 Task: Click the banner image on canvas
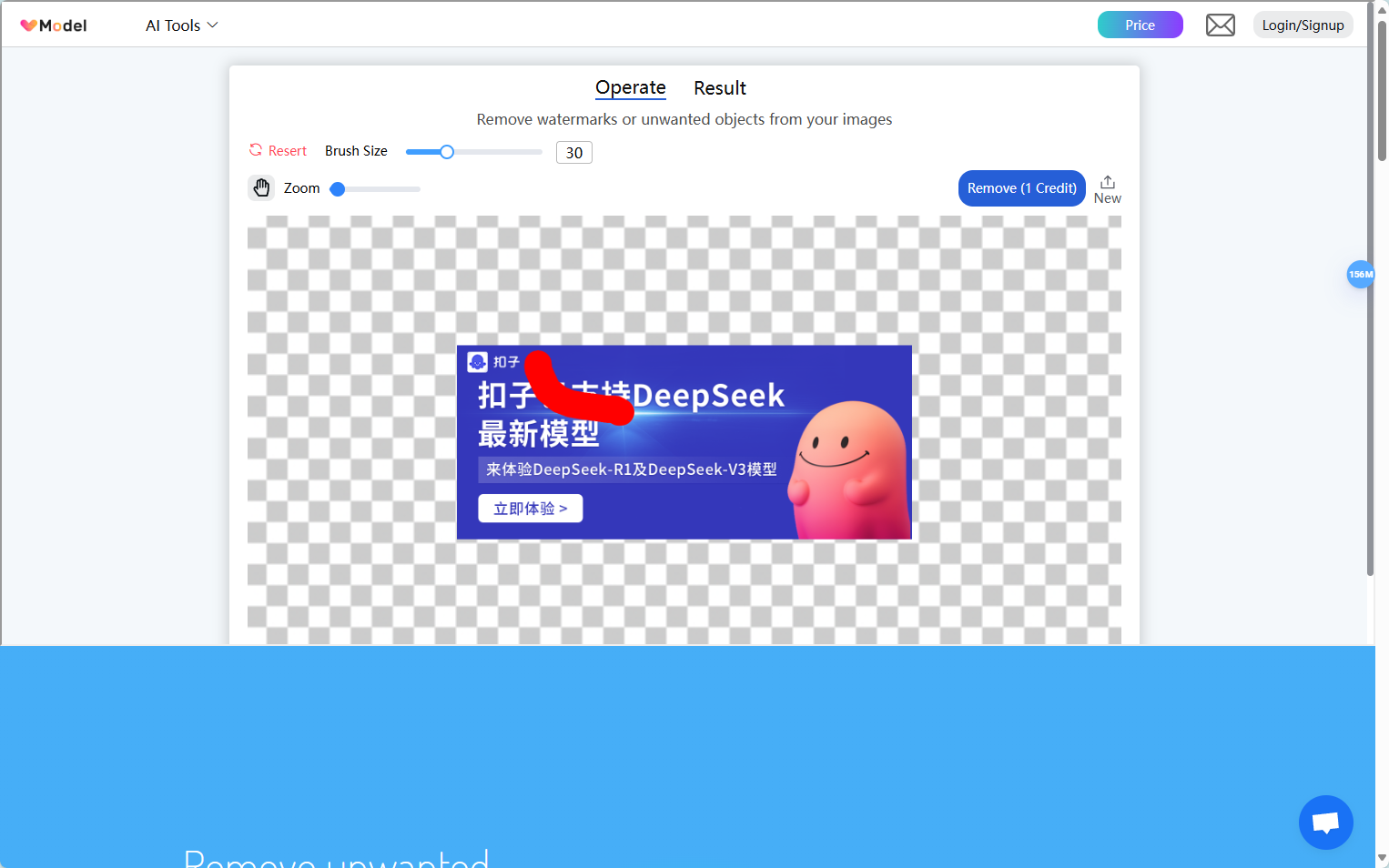pyautogui.click(x=684, y=442)
